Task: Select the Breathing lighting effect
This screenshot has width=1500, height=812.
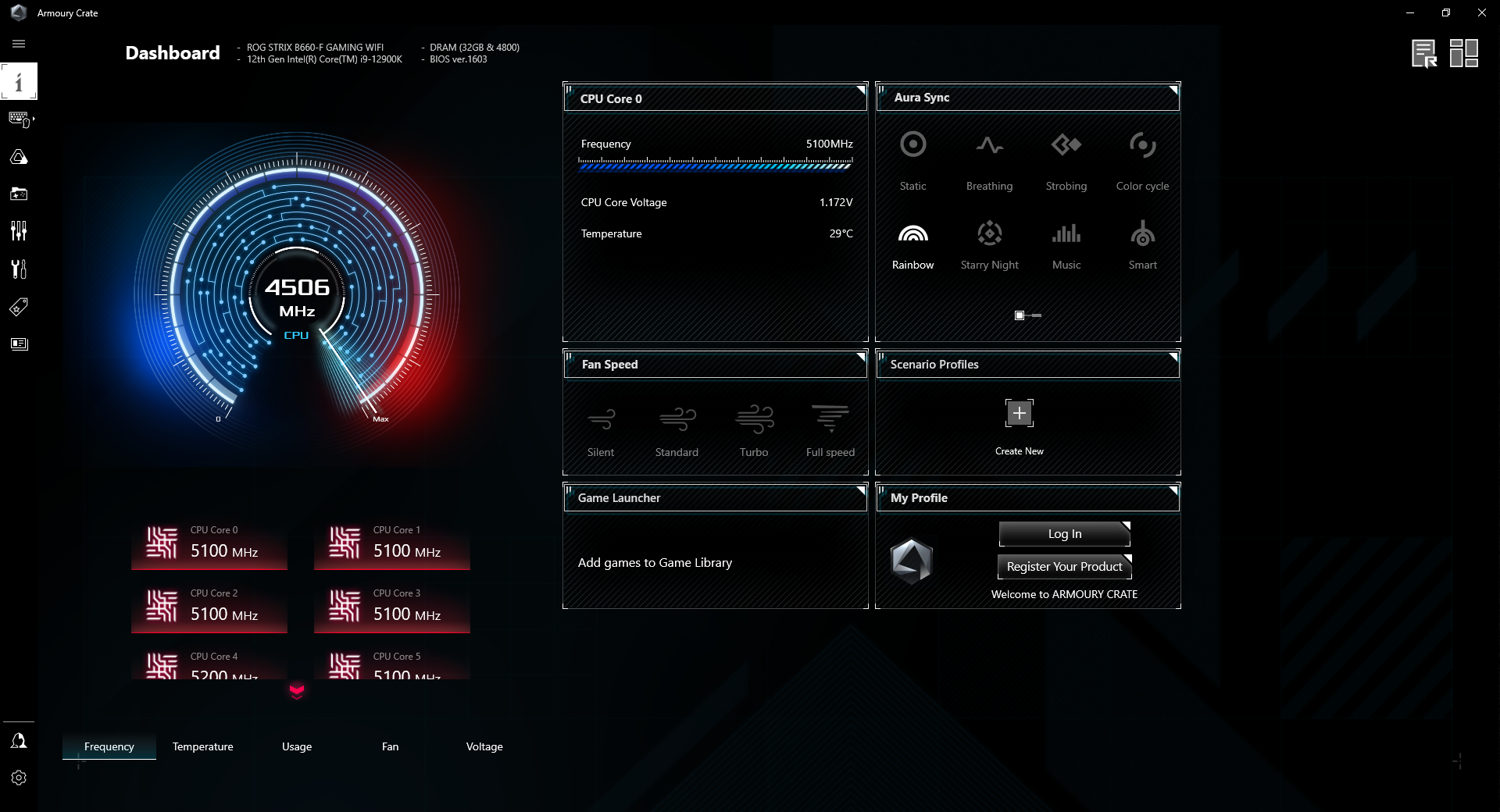Action: point(989,161)
